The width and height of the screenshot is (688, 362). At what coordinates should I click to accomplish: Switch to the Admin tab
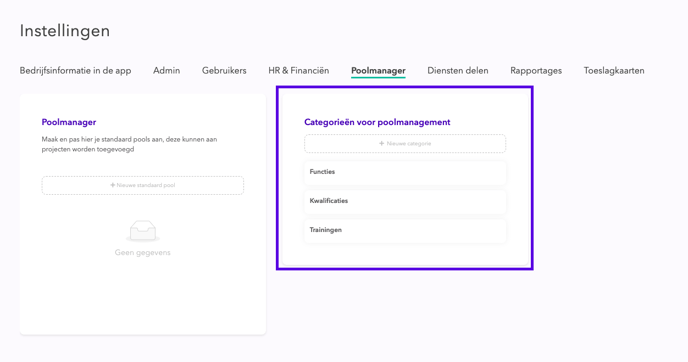point(166,71)
